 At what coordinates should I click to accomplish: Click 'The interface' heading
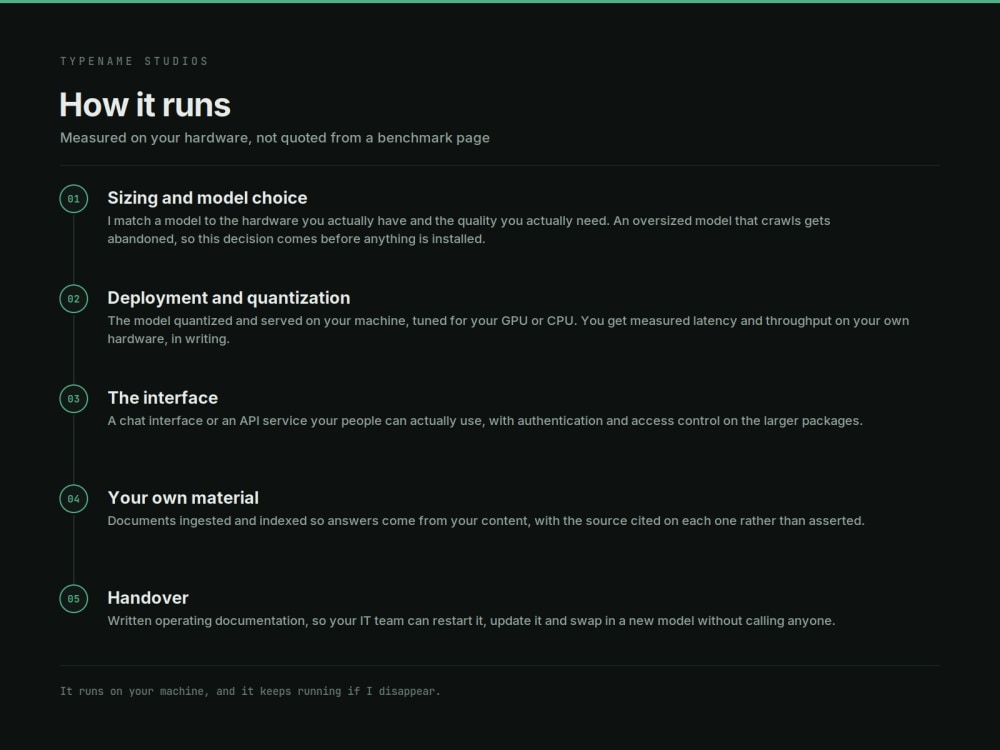[x=163, y=398]
